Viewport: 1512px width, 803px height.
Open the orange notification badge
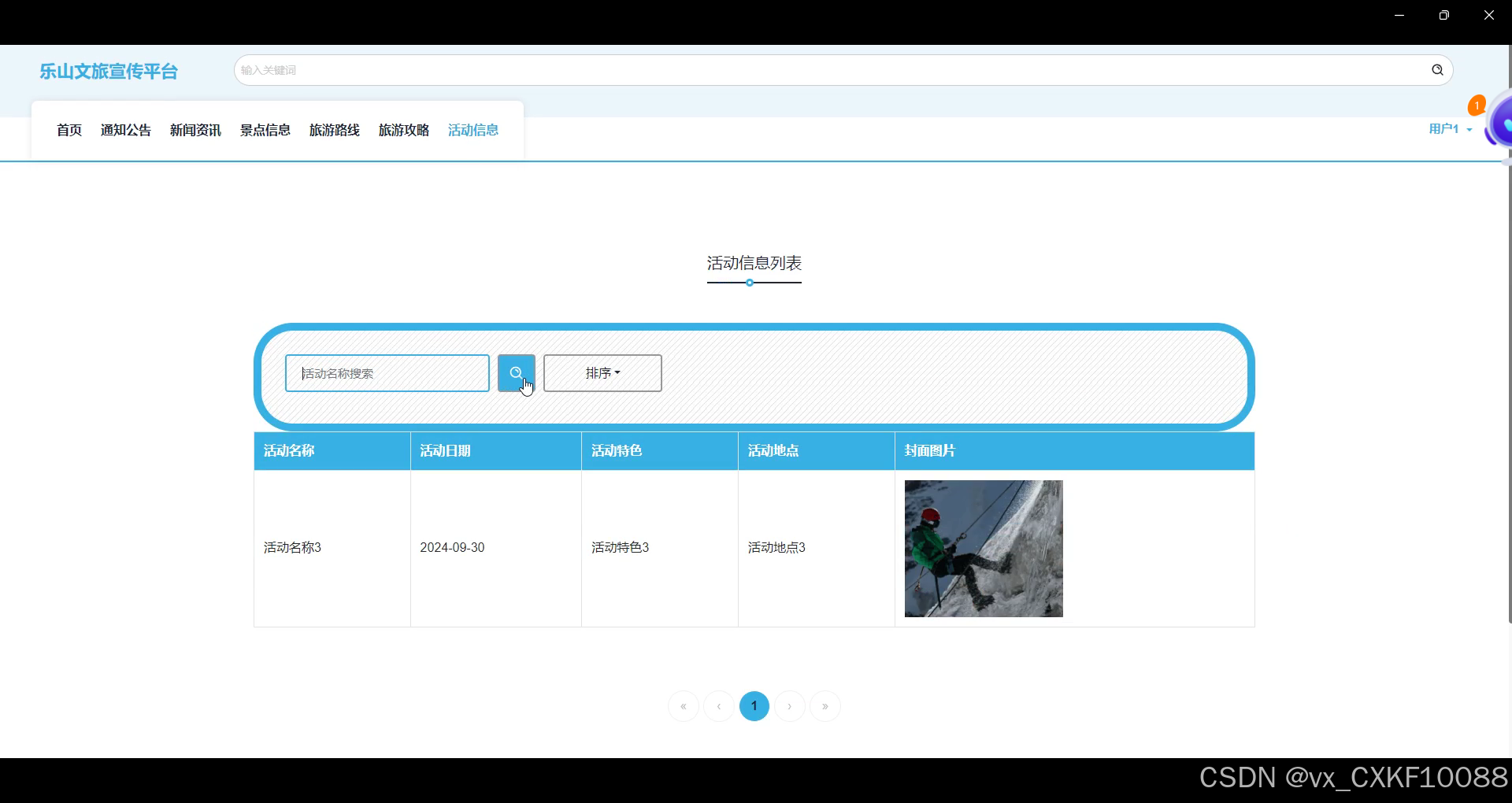(x=1477, y=105)
